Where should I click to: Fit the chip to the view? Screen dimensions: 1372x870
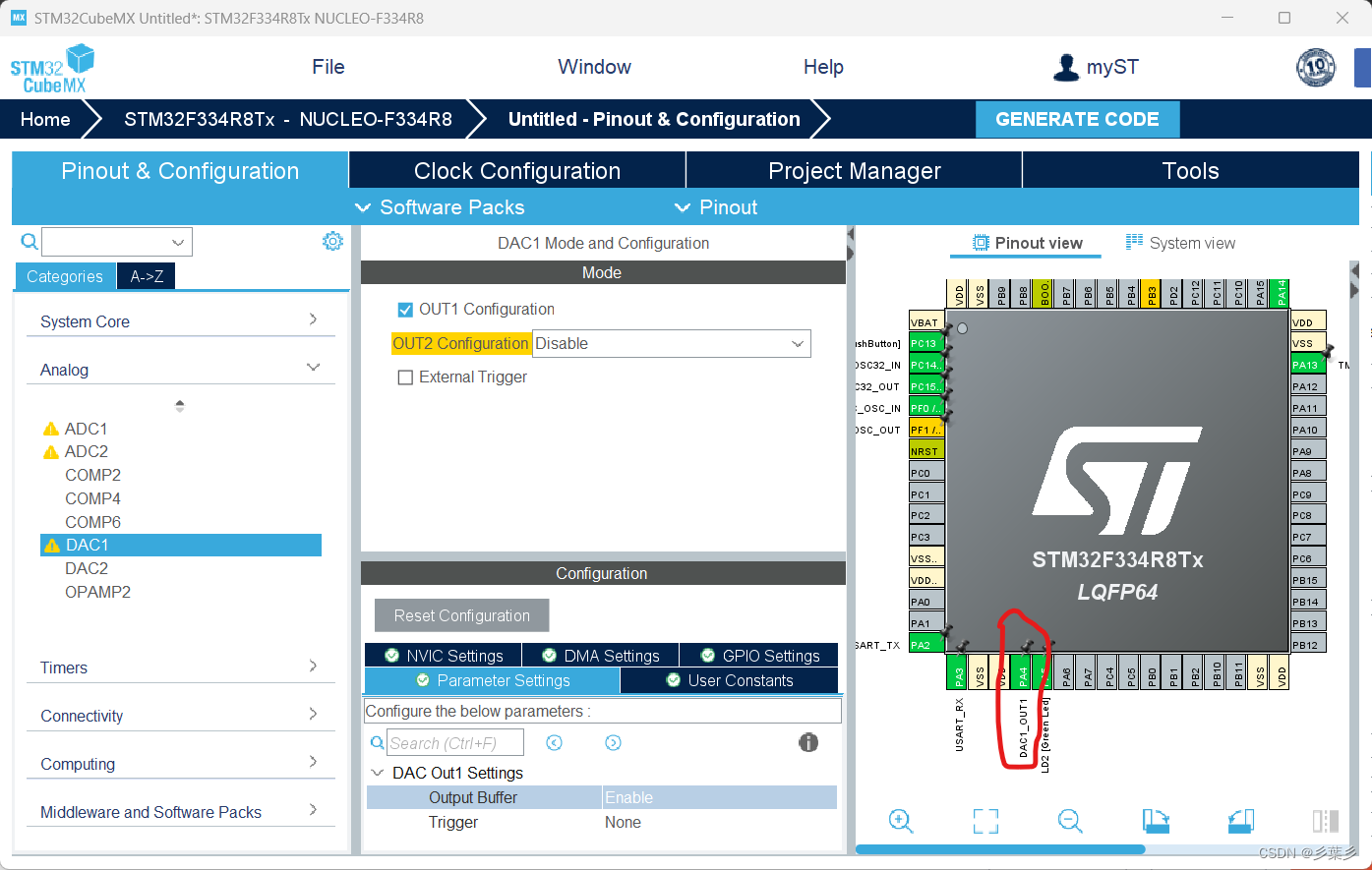pyautogui.click(x=985, y=821)
